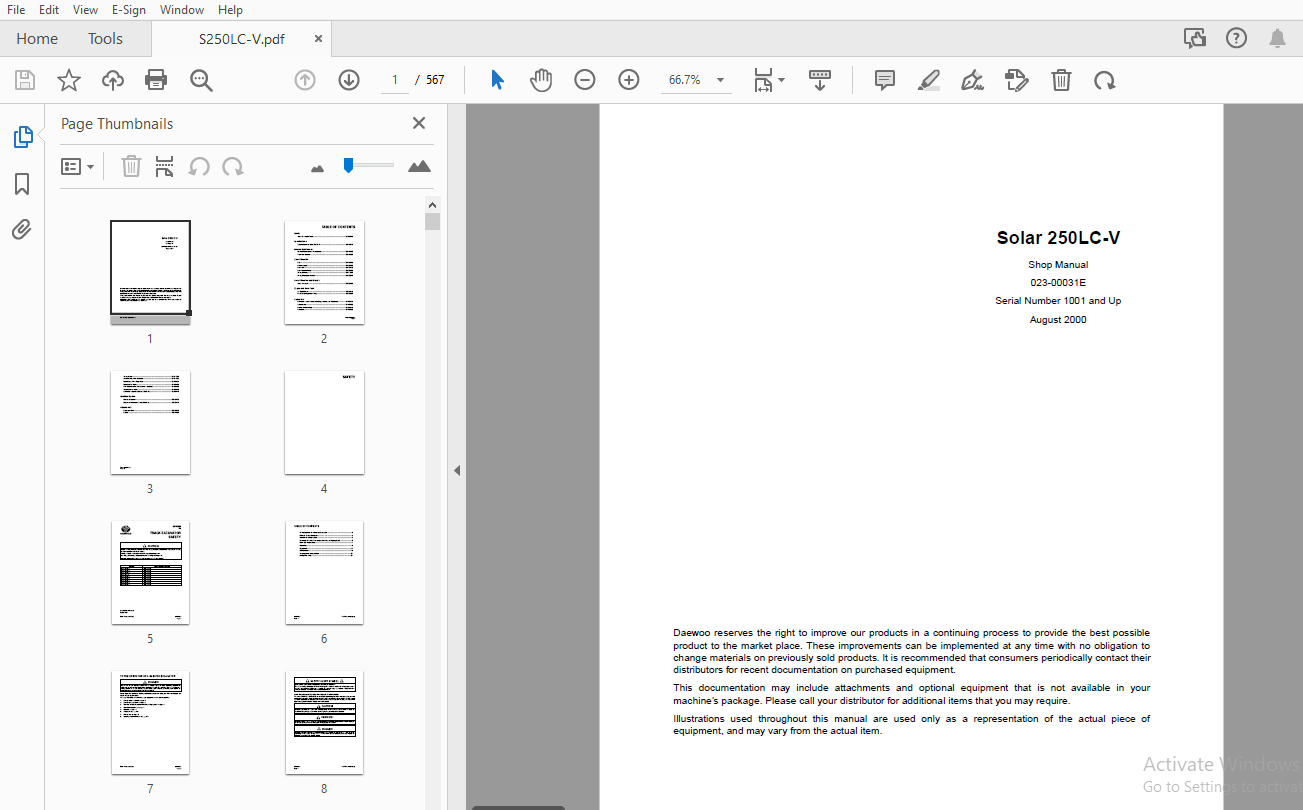The height and width of the screenshot is (810, 1303).
Task: Rotate thumbnail counterclockwise
Action: pyautogui.click(x=199, y=166)
